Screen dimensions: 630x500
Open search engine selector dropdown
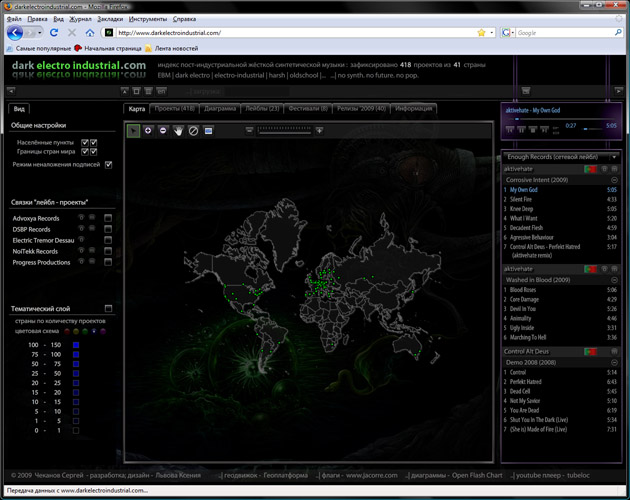pyautogui.click(x=508, y=33)
